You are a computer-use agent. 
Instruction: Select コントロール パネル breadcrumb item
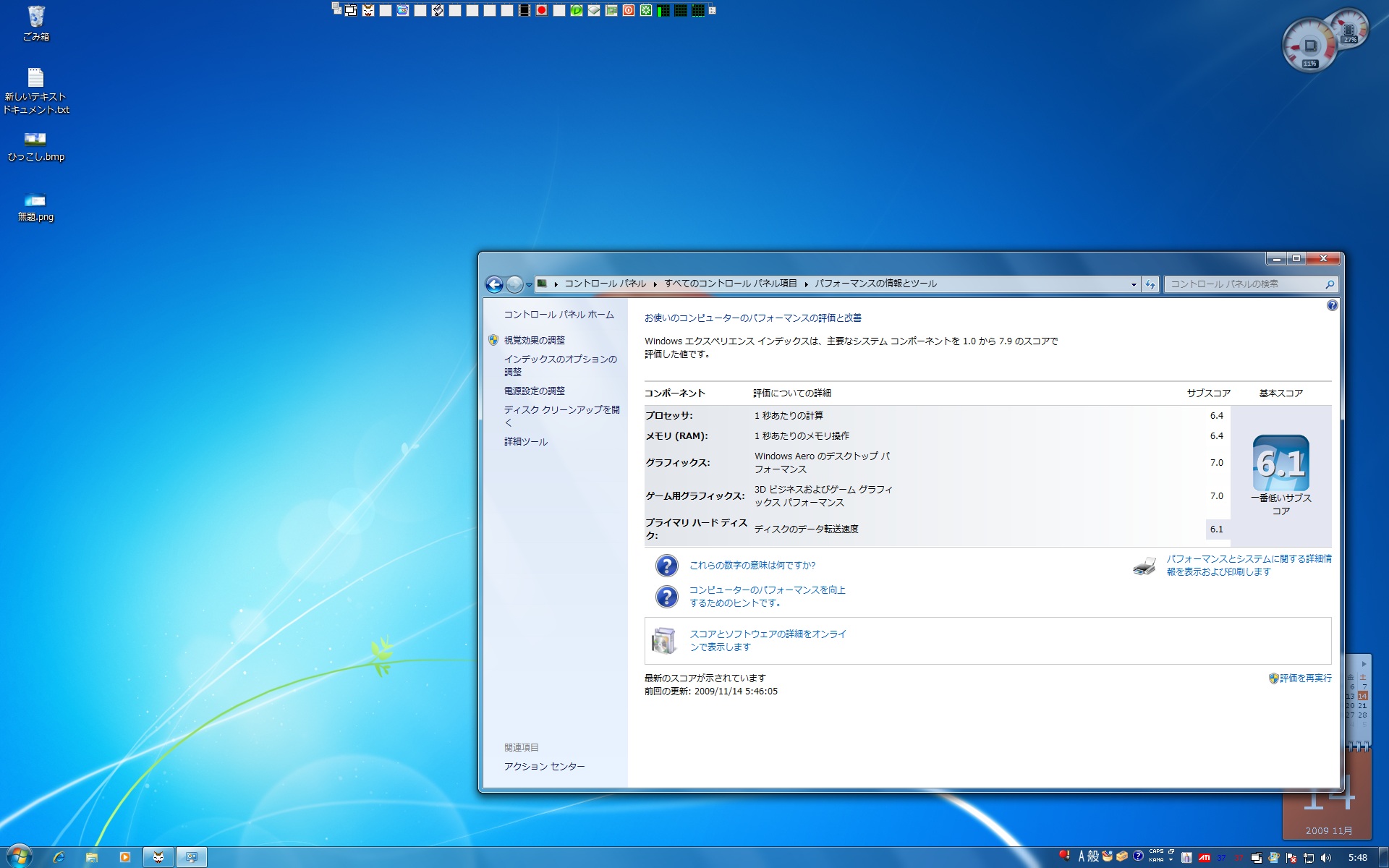[605, 284]
